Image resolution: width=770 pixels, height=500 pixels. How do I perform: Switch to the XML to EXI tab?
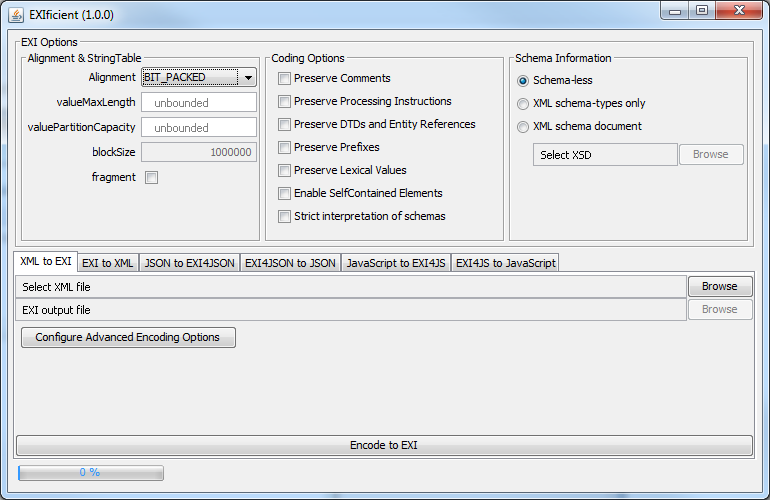(46, 261)
